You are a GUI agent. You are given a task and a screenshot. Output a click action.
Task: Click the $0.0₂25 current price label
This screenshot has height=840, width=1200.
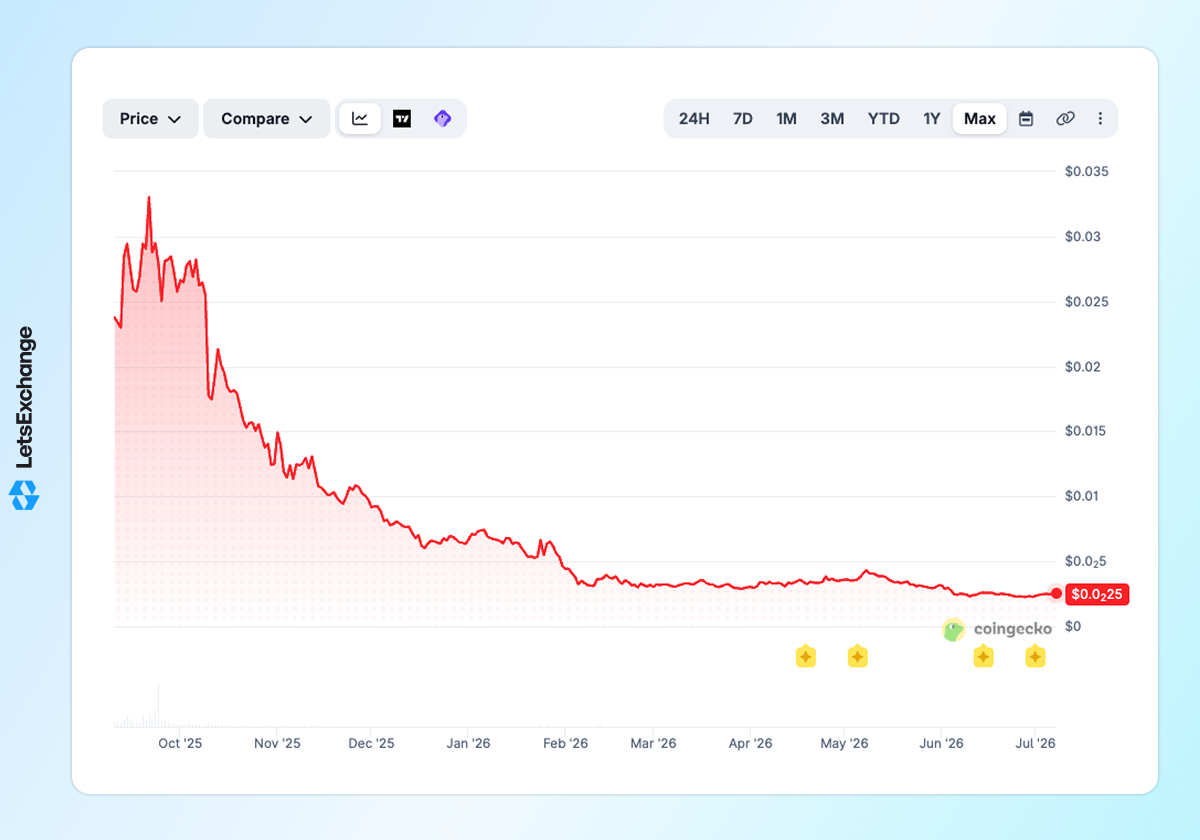[1097, 594]
